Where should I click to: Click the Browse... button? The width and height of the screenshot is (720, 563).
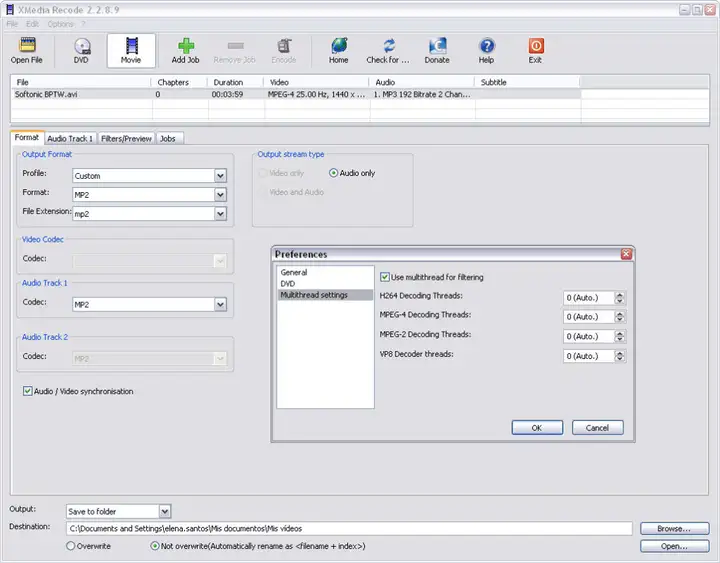(x=674, y=529)
